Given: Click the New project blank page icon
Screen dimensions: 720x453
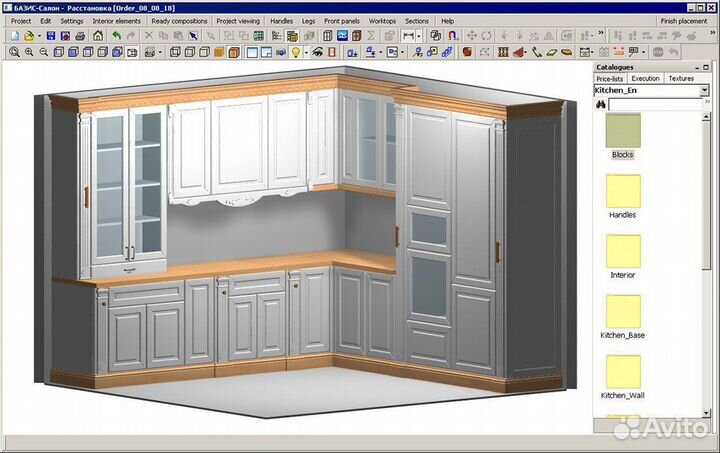Looking at the screenshot, I should (14, 36).
